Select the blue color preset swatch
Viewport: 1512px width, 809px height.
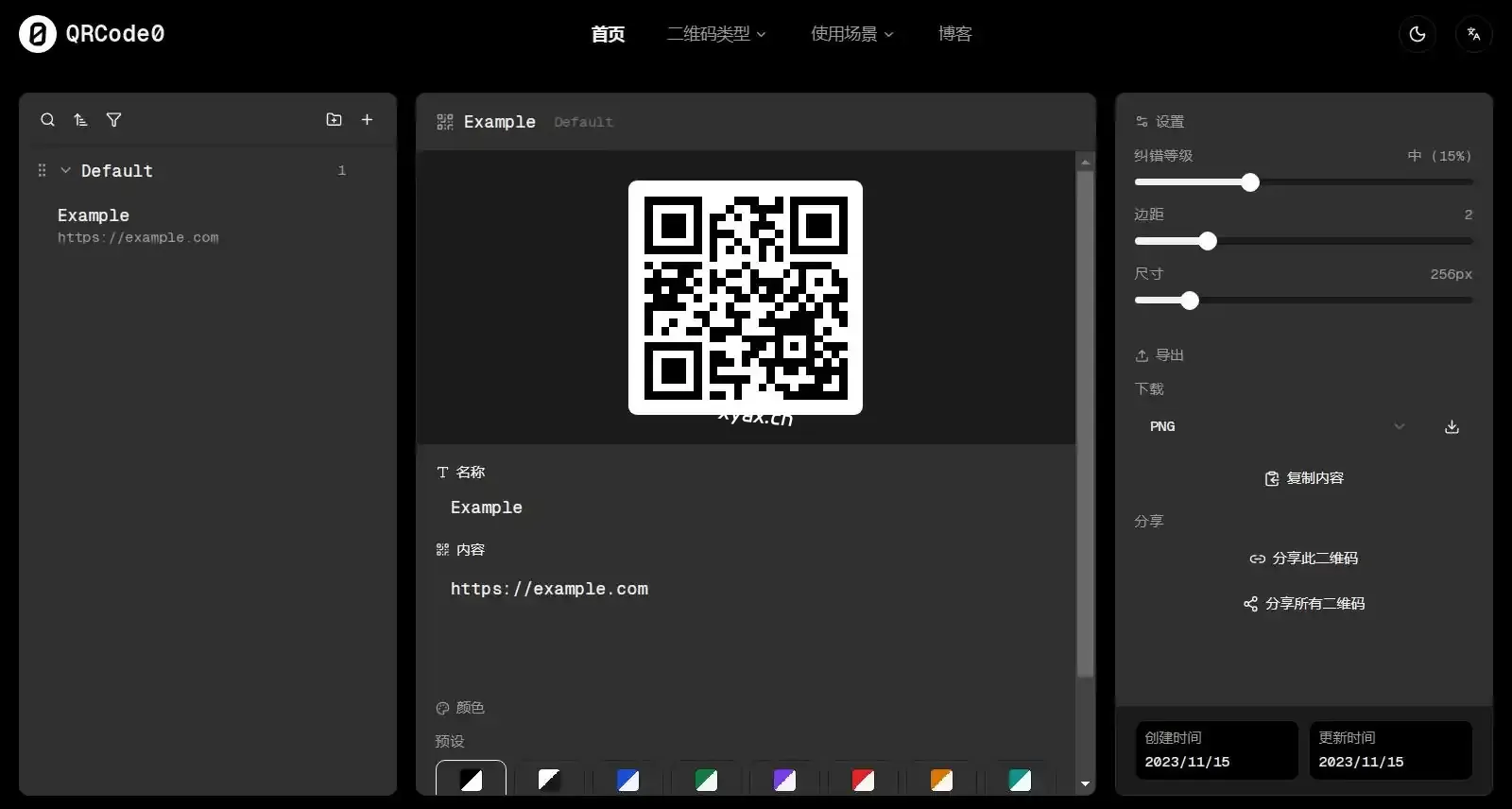coord(627,780)
